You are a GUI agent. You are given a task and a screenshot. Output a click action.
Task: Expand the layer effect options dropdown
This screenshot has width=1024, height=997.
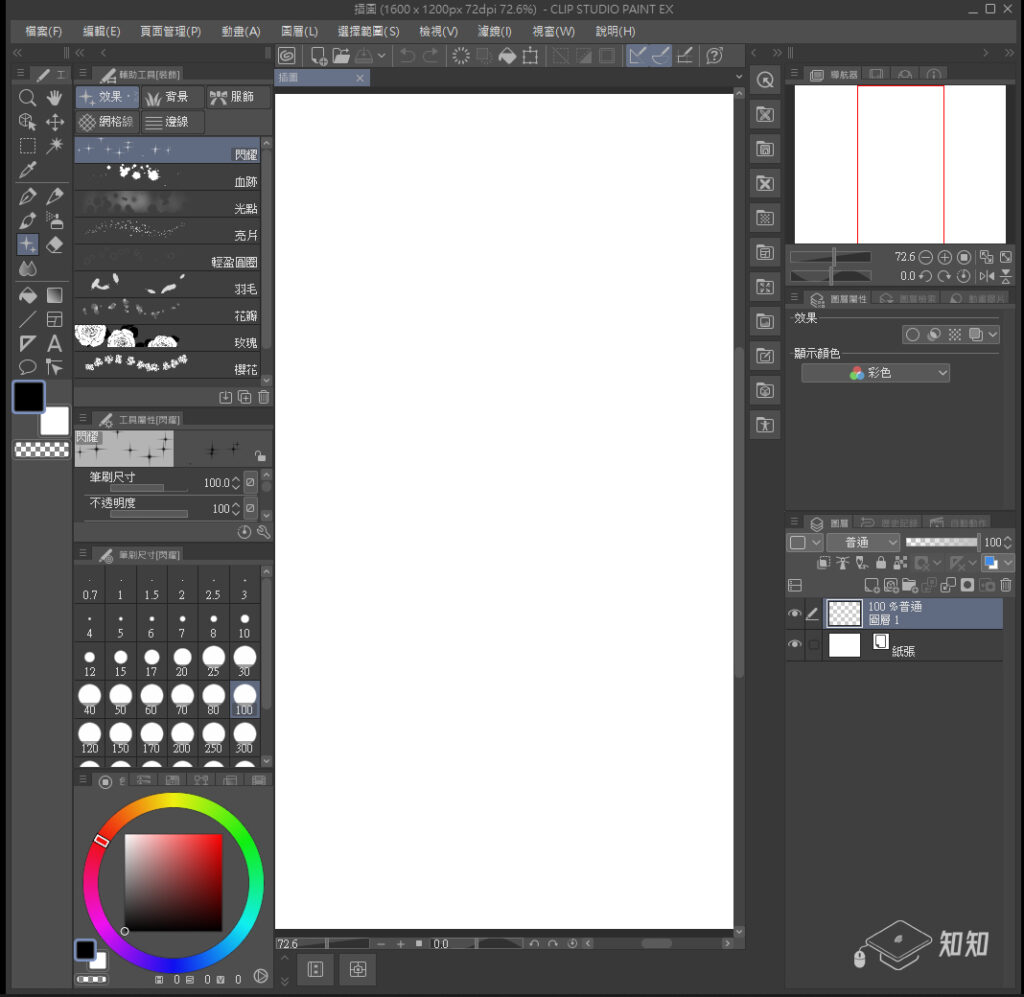(x=993, y=335)
